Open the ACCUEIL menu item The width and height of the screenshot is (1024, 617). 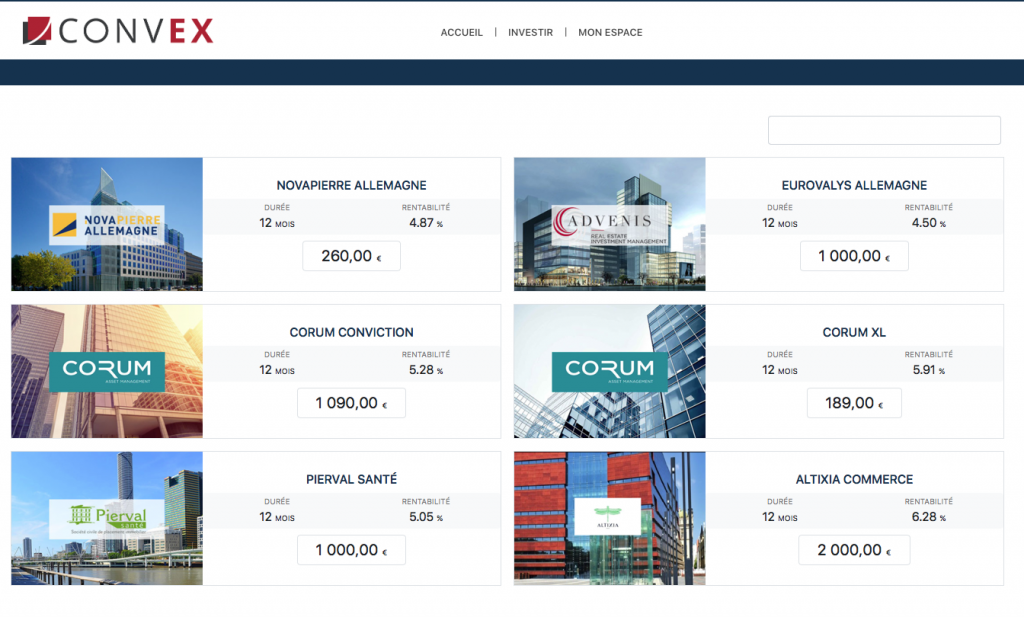[x=462, y=32]
